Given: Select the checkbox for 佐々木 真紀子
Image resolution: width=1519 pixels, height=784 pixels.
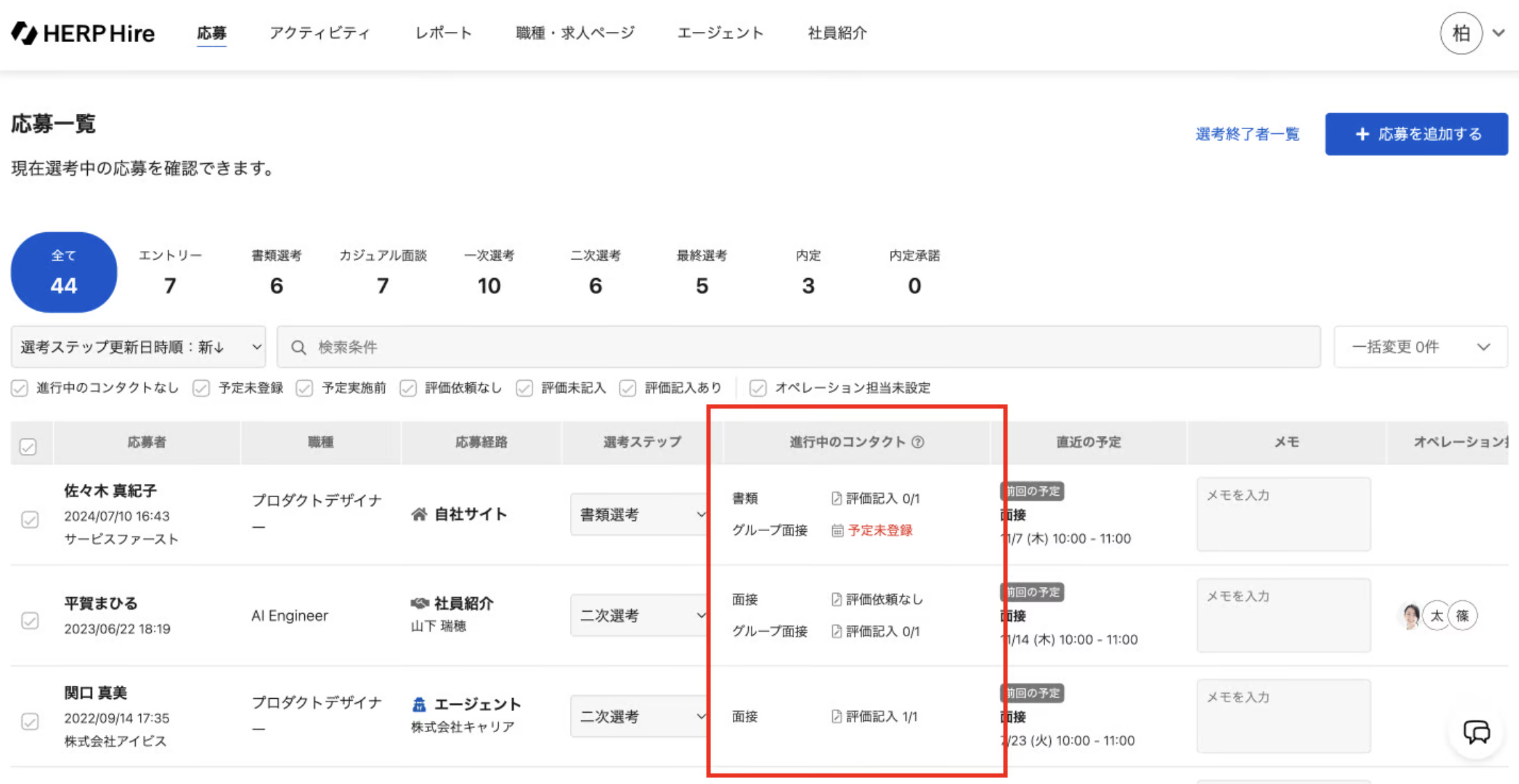Looking at the screenshot, I should pos(30,519).
